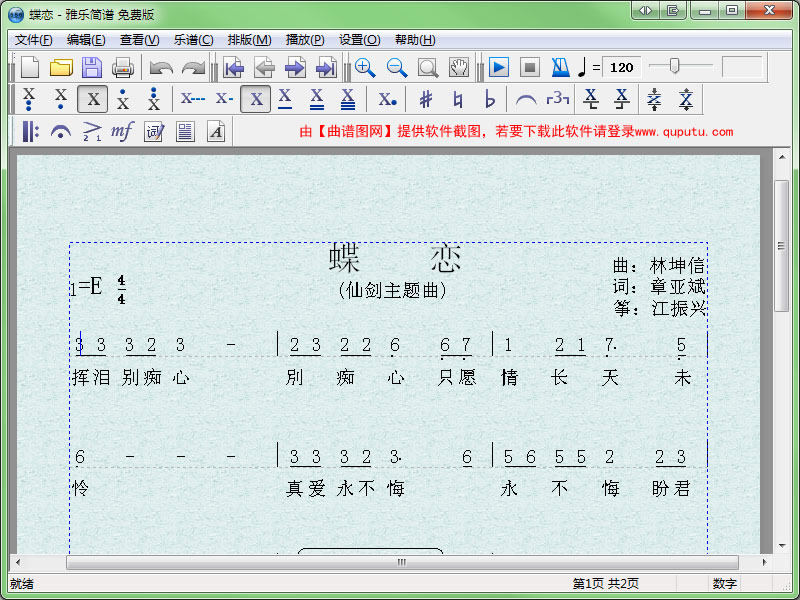The height and width of the screenshot is (600, 800).
Task: Select low octave (X with one dot below)
Action: (x=61, y=99)
